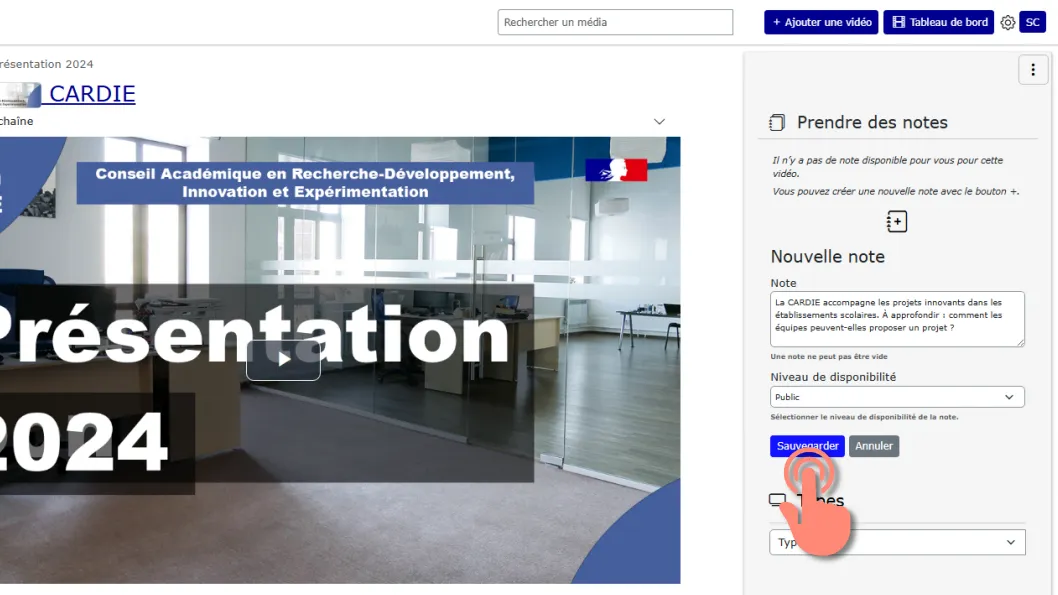This screenshot has height=595, width=1058.
Task: Click the Sauvegarder button
Action: 807,446
